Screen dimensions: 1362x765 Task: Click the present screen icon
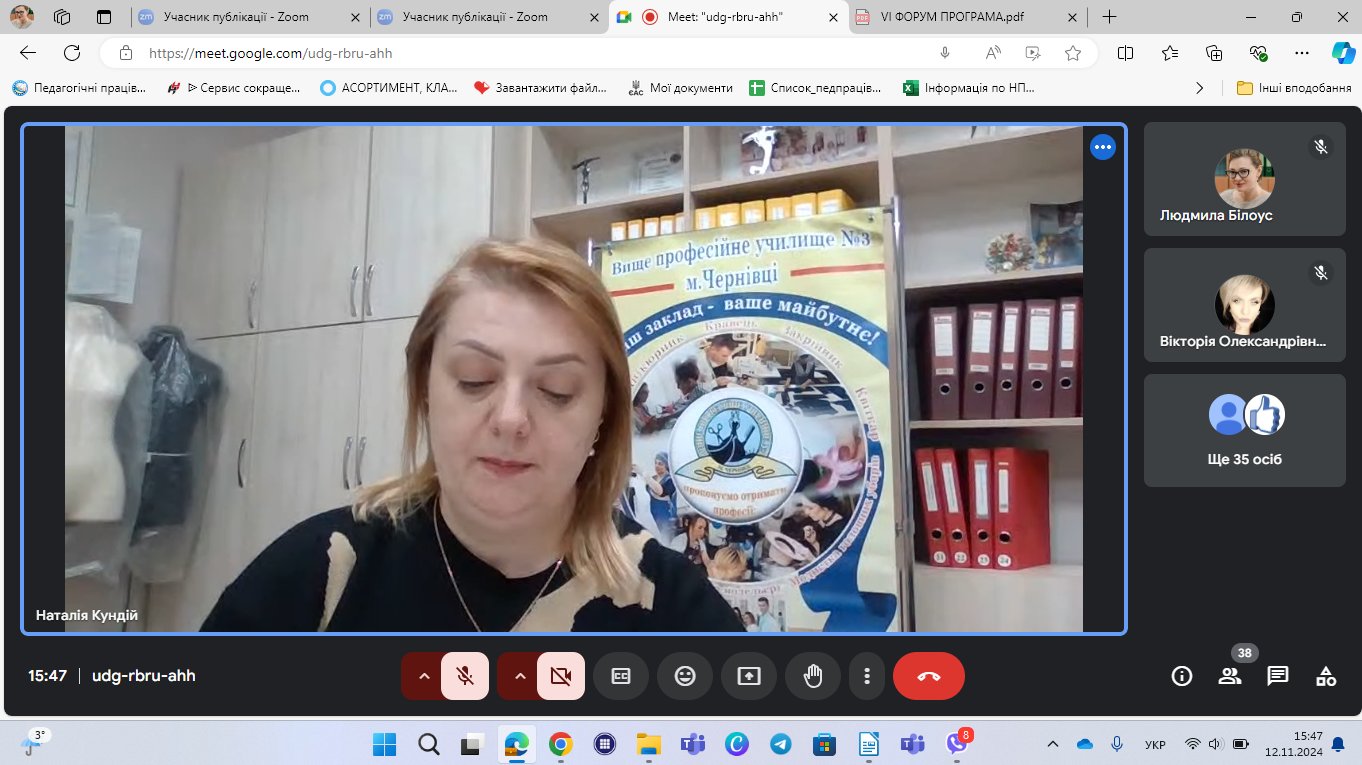click(749, 676)
